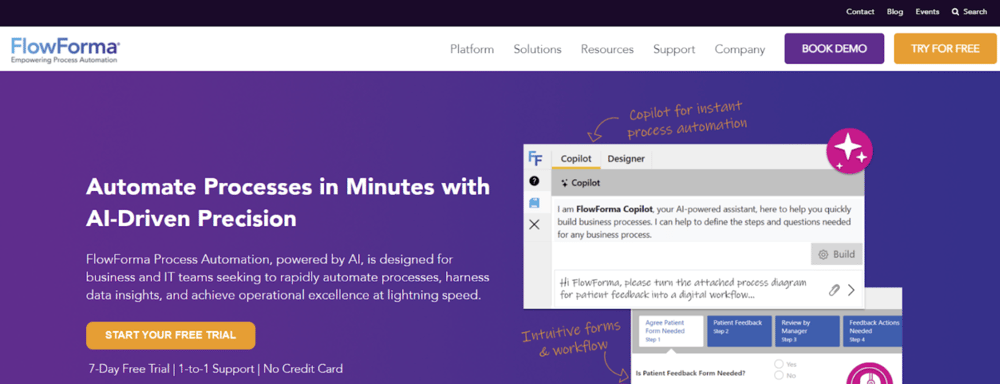Open the Contact link
Screen dimensions: 1000x384
tap(860, 11)
